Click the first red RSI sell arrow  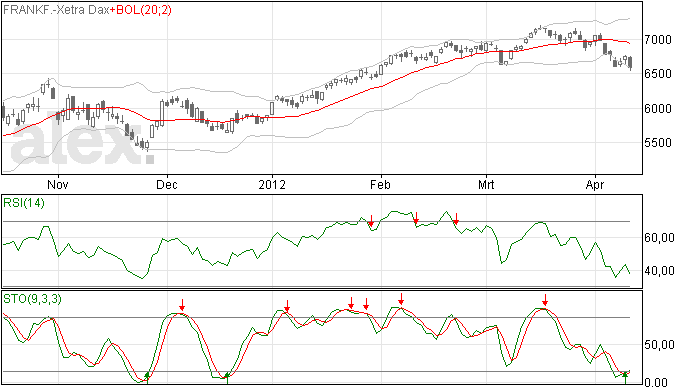[x=371, y=221]
